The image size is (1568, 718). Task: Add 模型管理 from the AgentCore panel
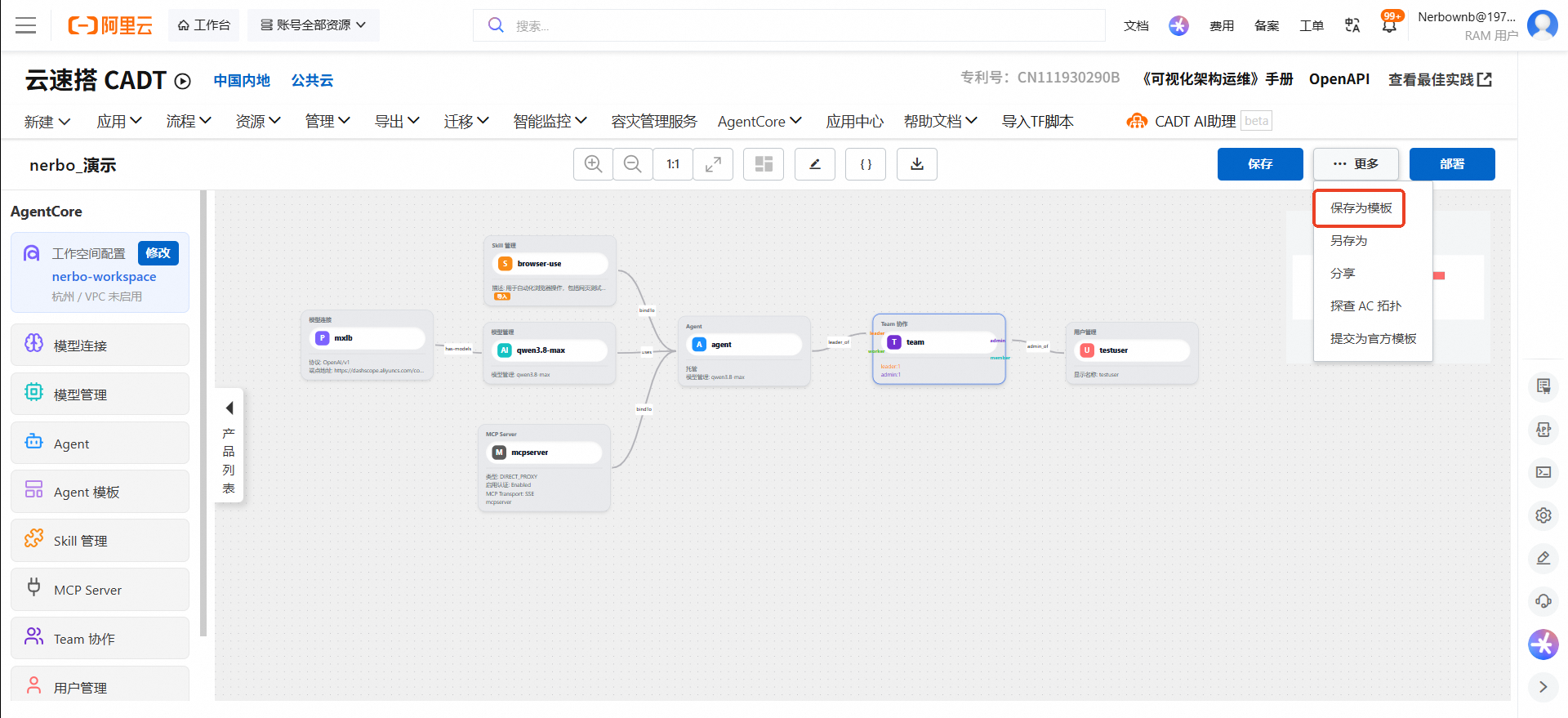100,395
